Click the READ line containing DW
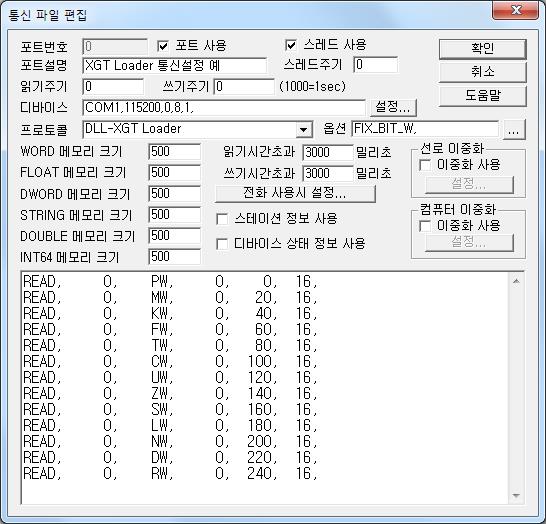The width and height of the screenshot is (546, 524). point(170,458)
